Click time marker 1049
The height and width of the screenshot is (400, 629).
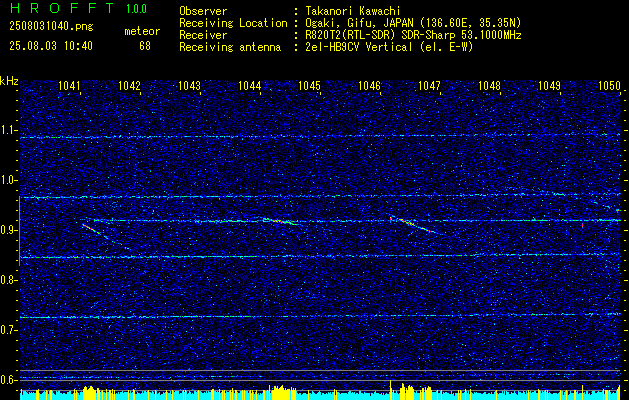pos(549,85)
